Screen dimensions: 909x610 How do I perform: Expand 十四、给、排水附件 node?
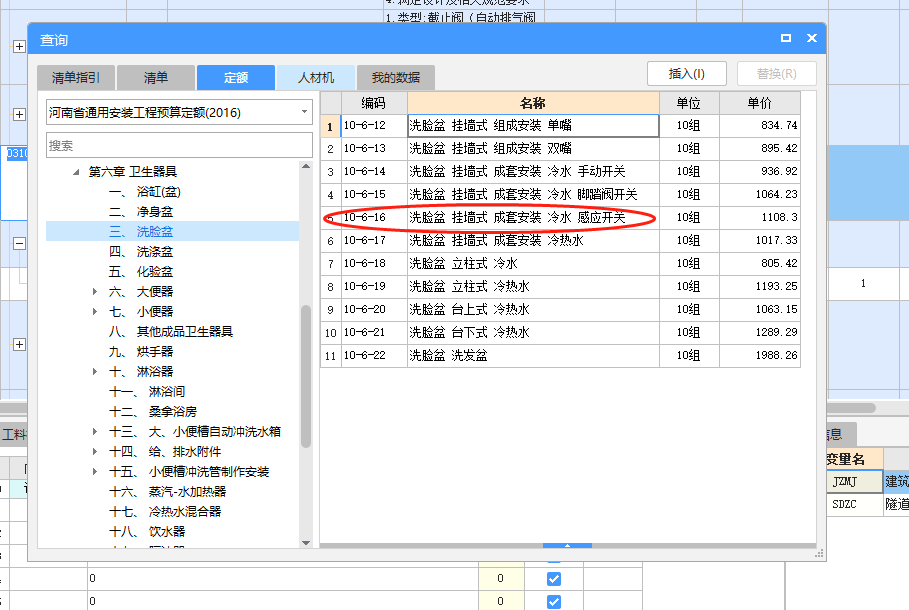pyautogui.click(x=94, y=452)
